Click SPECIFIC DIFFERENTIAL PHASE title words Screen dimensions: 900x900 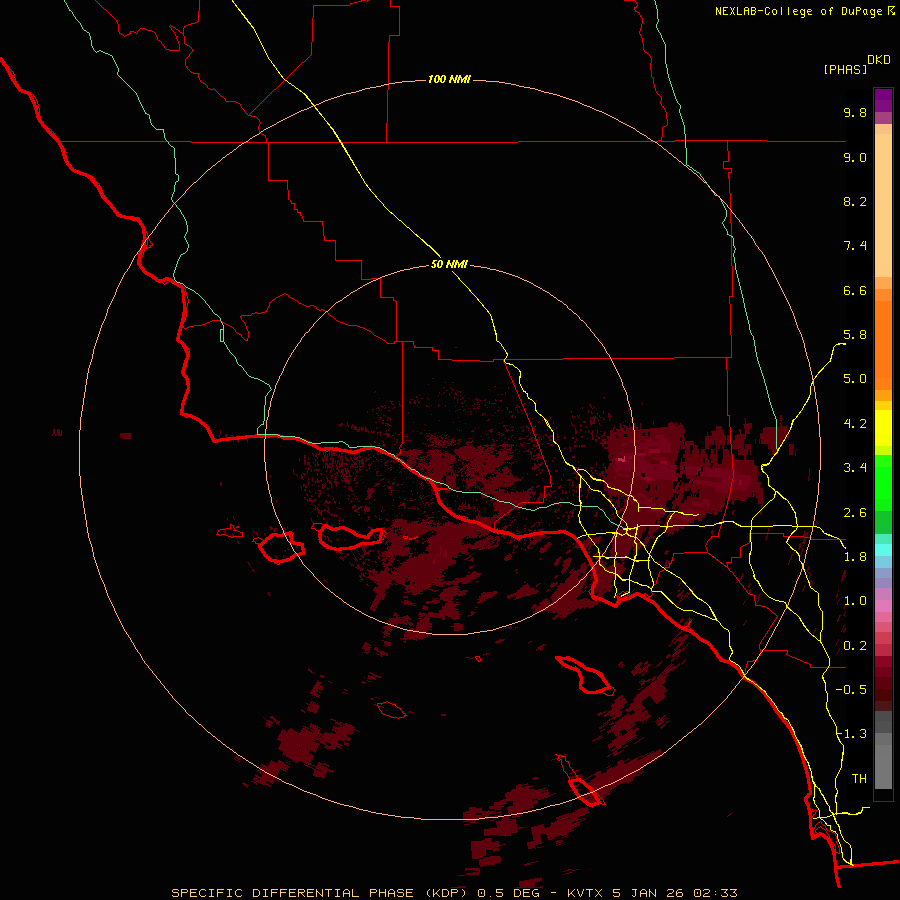[292, 893]
